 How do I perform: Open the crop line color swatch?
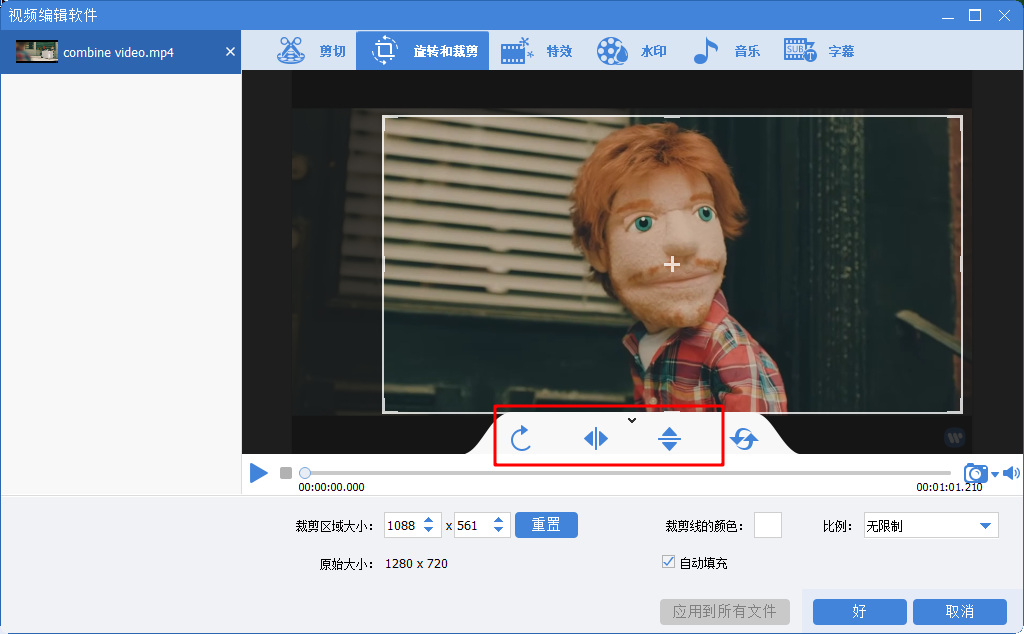coord(768,525)
